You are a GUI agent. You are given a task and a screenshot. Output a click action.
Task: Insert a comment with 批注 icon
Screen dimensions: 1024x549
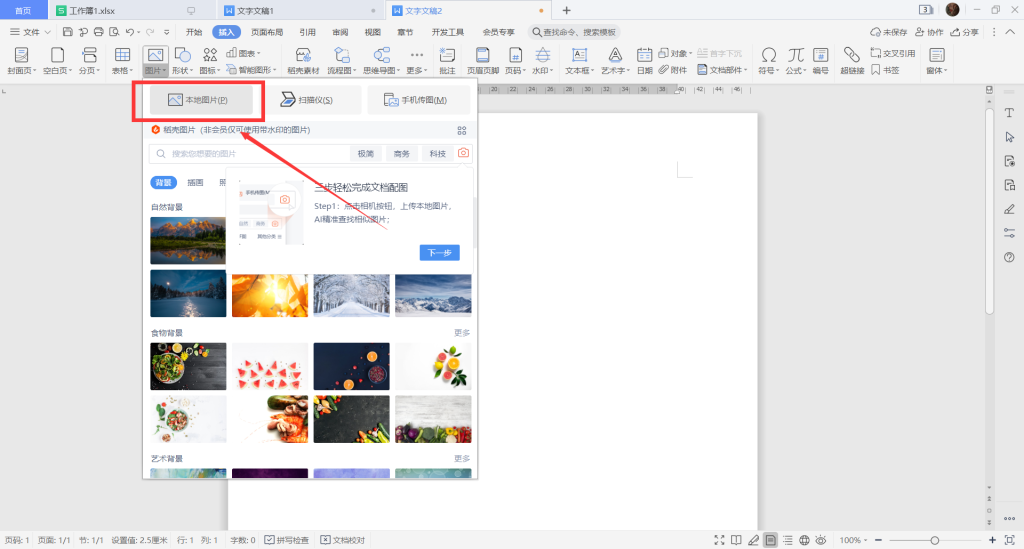[447, 60]
